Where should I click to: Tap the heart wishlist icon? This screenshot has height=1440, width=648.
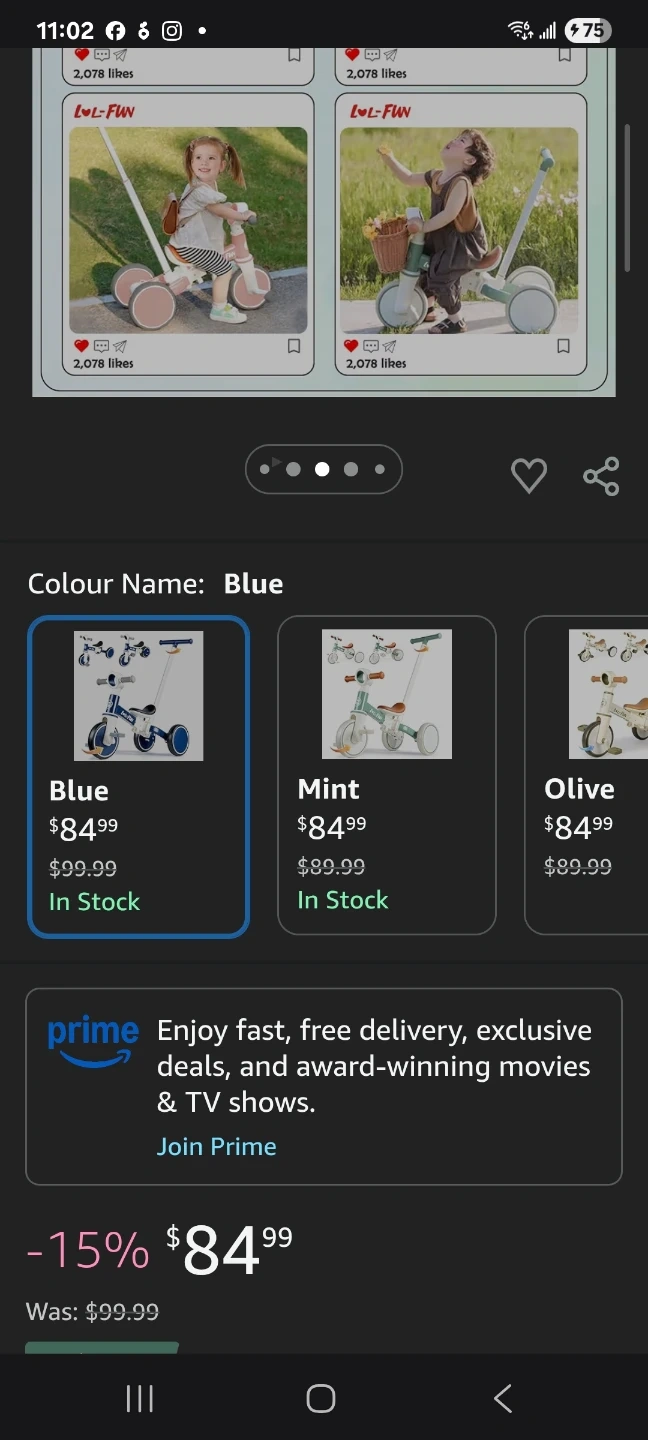click(x=529, y=475)
